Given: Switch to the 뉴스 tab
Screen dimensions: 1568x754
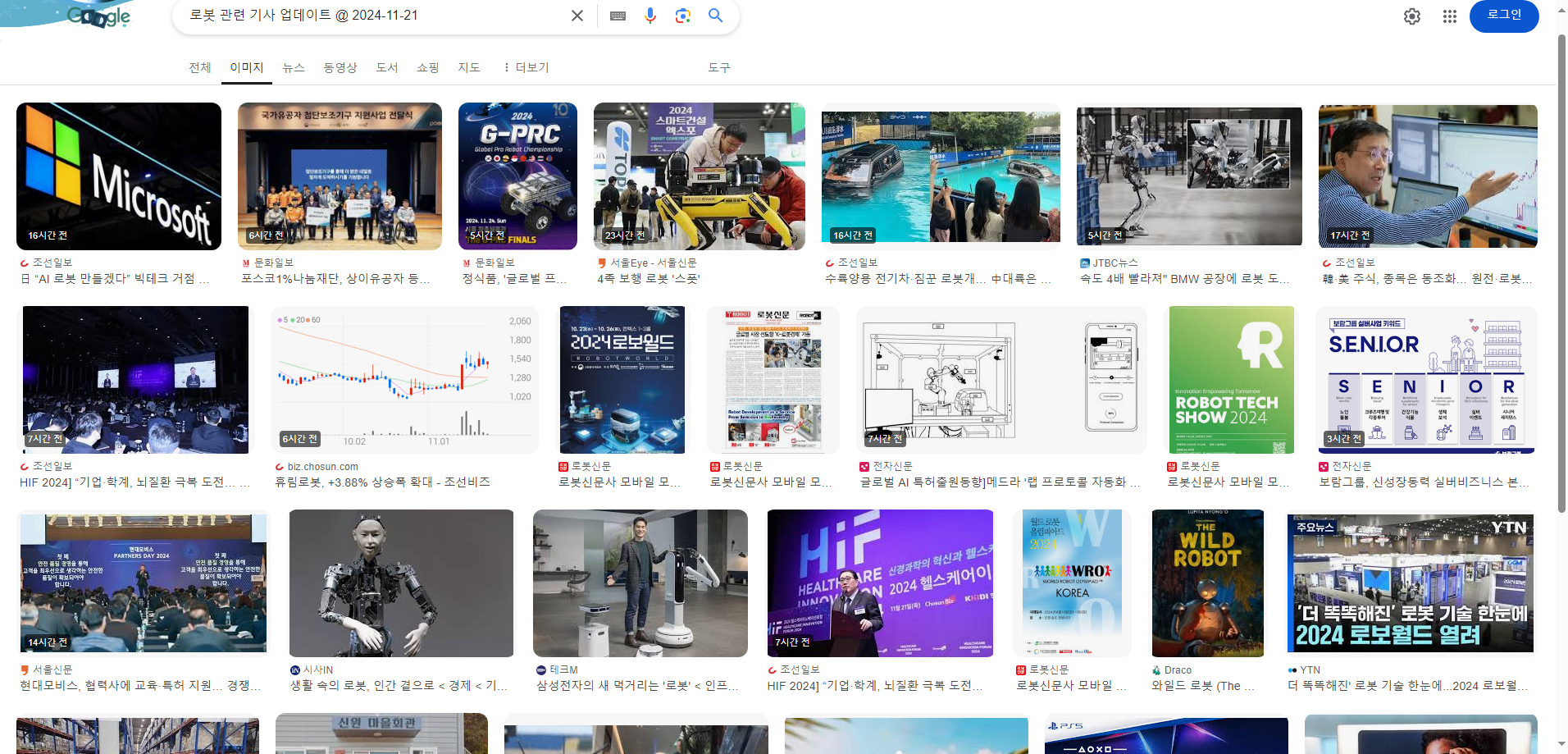Looking at the screenshot, I should [x=294, y=67].
